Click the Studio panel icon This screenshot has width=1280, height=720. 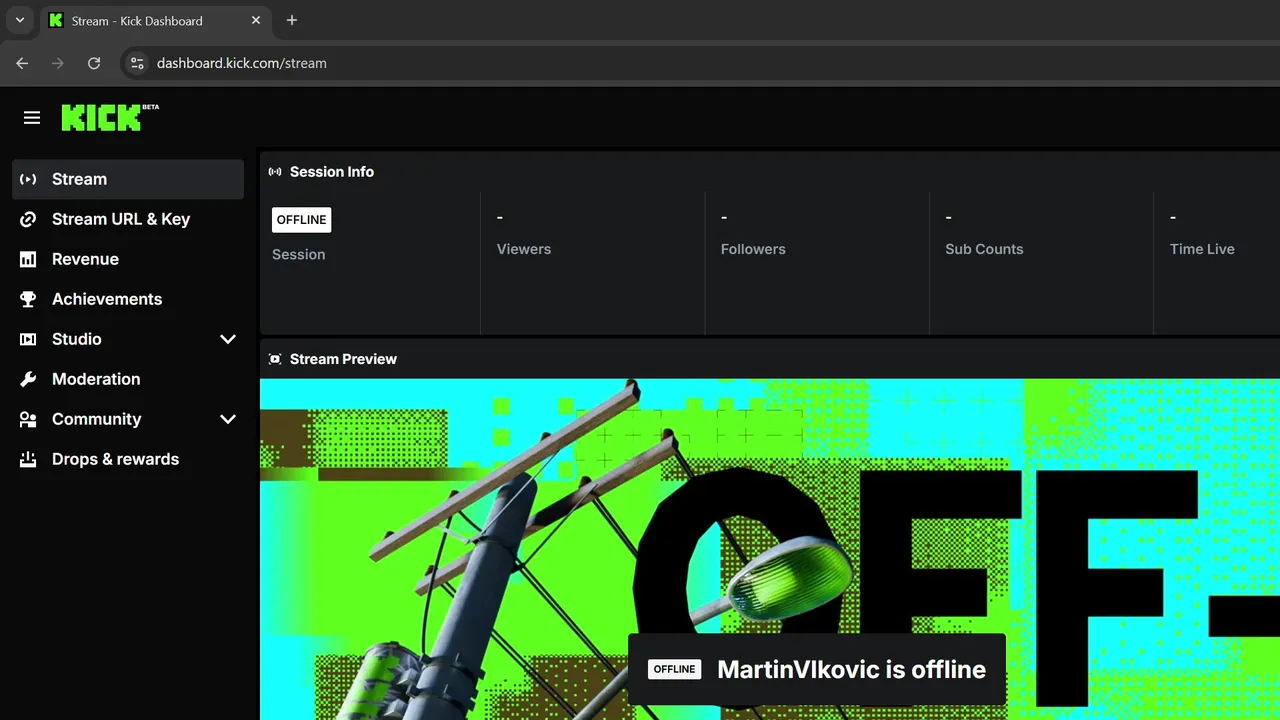(x=28, y=339)
